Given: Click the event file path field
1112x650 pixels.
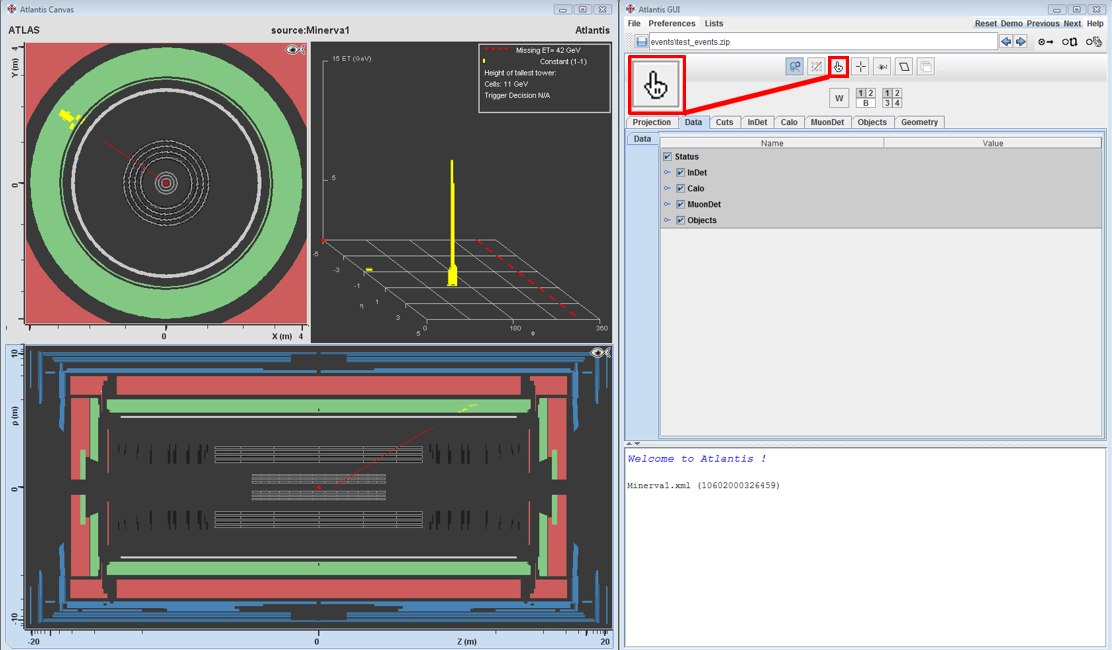Looking at the screenshot, I should 822,42.
